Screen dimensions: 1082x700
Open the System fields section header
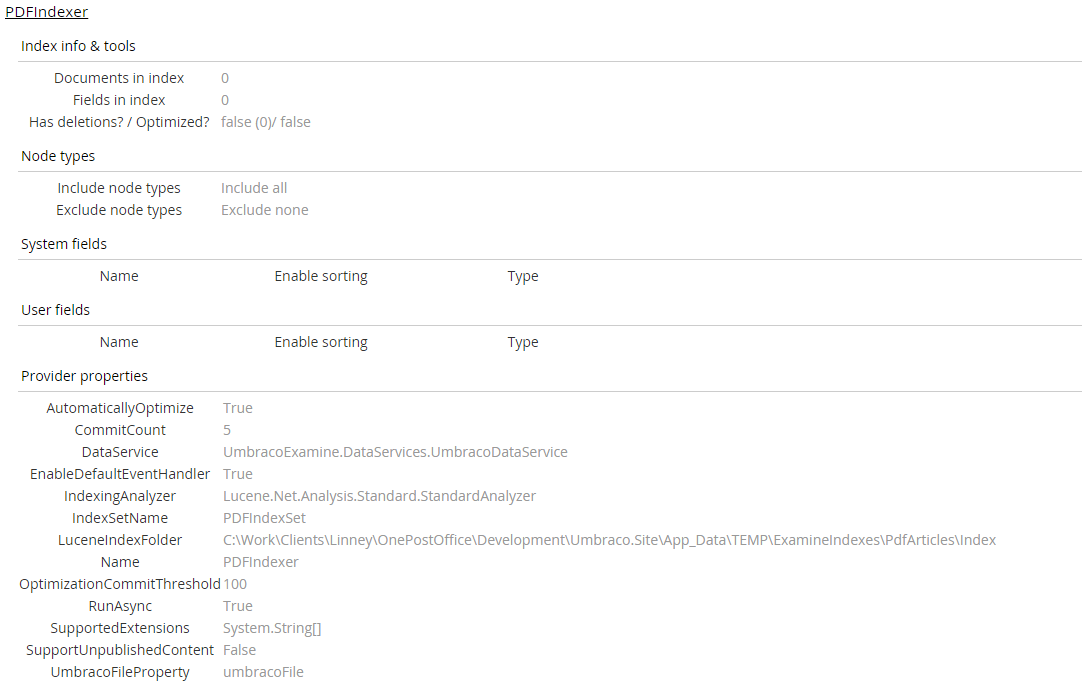click(64, 244)
